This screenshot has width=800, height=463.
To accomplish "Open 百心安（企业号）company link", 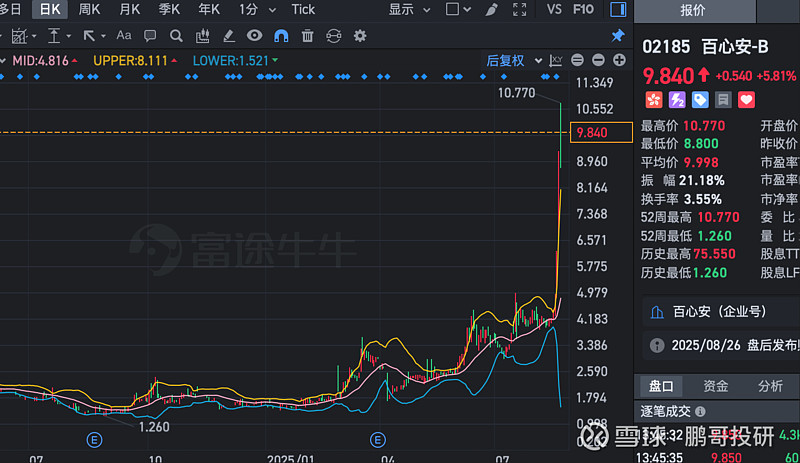I will point(721,311).
